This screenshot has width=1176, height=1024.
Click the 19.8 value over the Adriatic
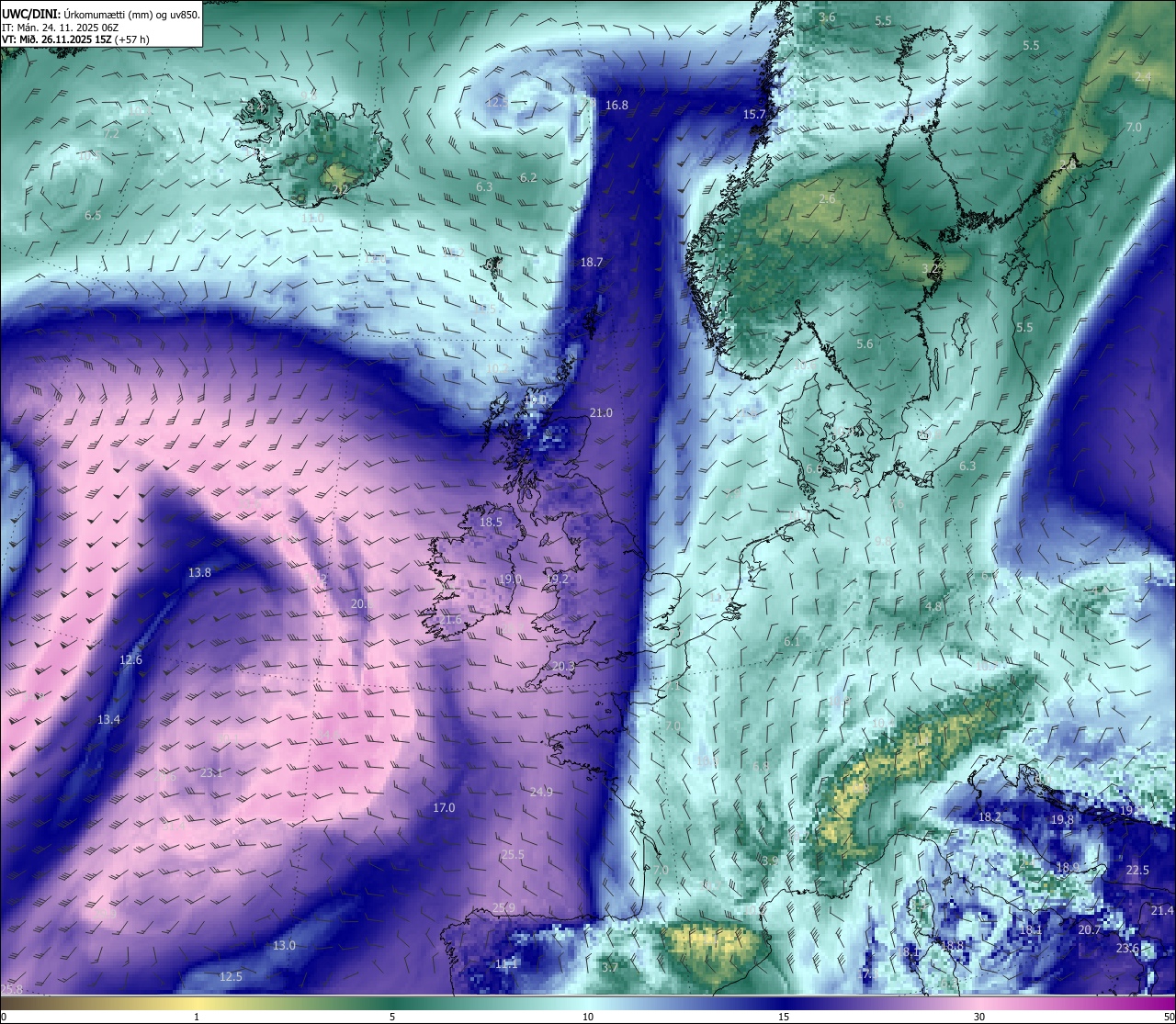(x=1062, y=820)
